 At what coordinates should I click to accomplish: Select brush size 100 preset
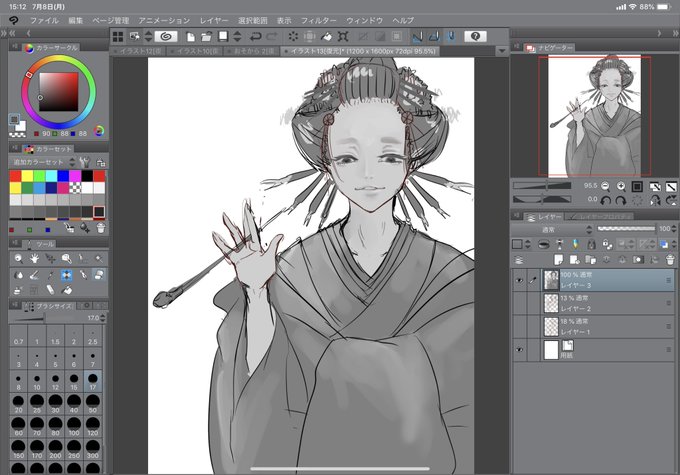[74, 426]
